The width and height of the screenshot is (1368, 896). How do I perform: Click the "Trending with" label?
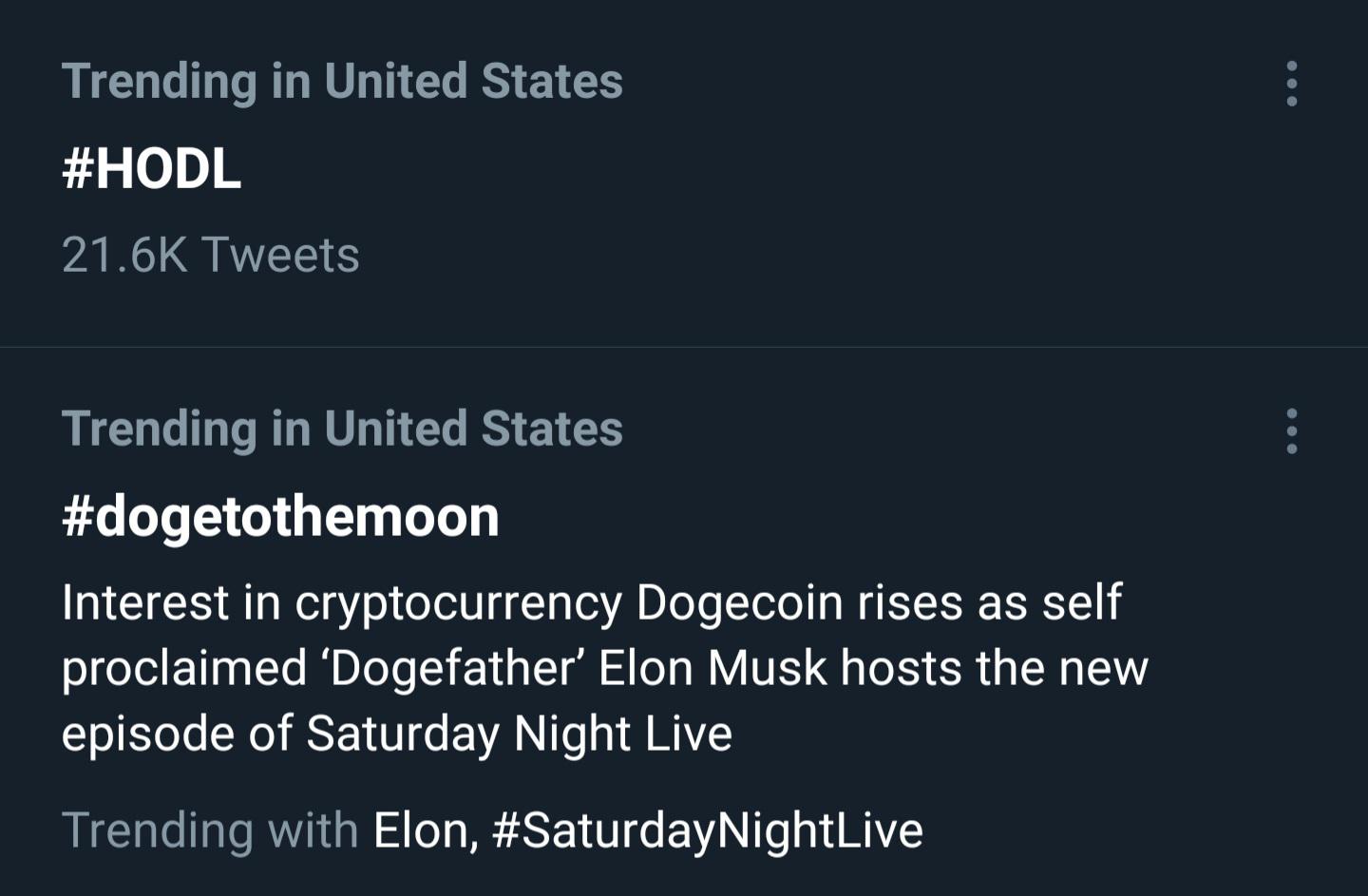[209, 830]
